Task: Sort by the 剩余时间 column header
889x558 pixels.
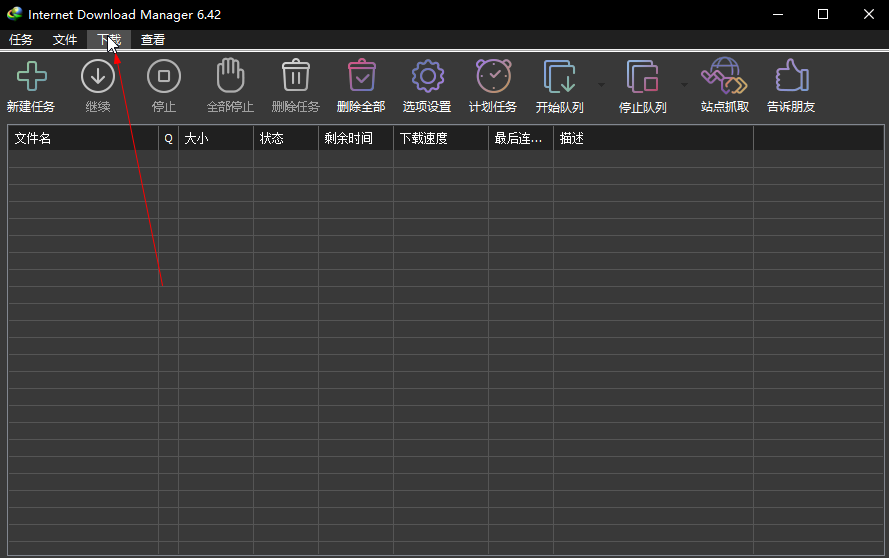Action: click(x=356, y=138)
